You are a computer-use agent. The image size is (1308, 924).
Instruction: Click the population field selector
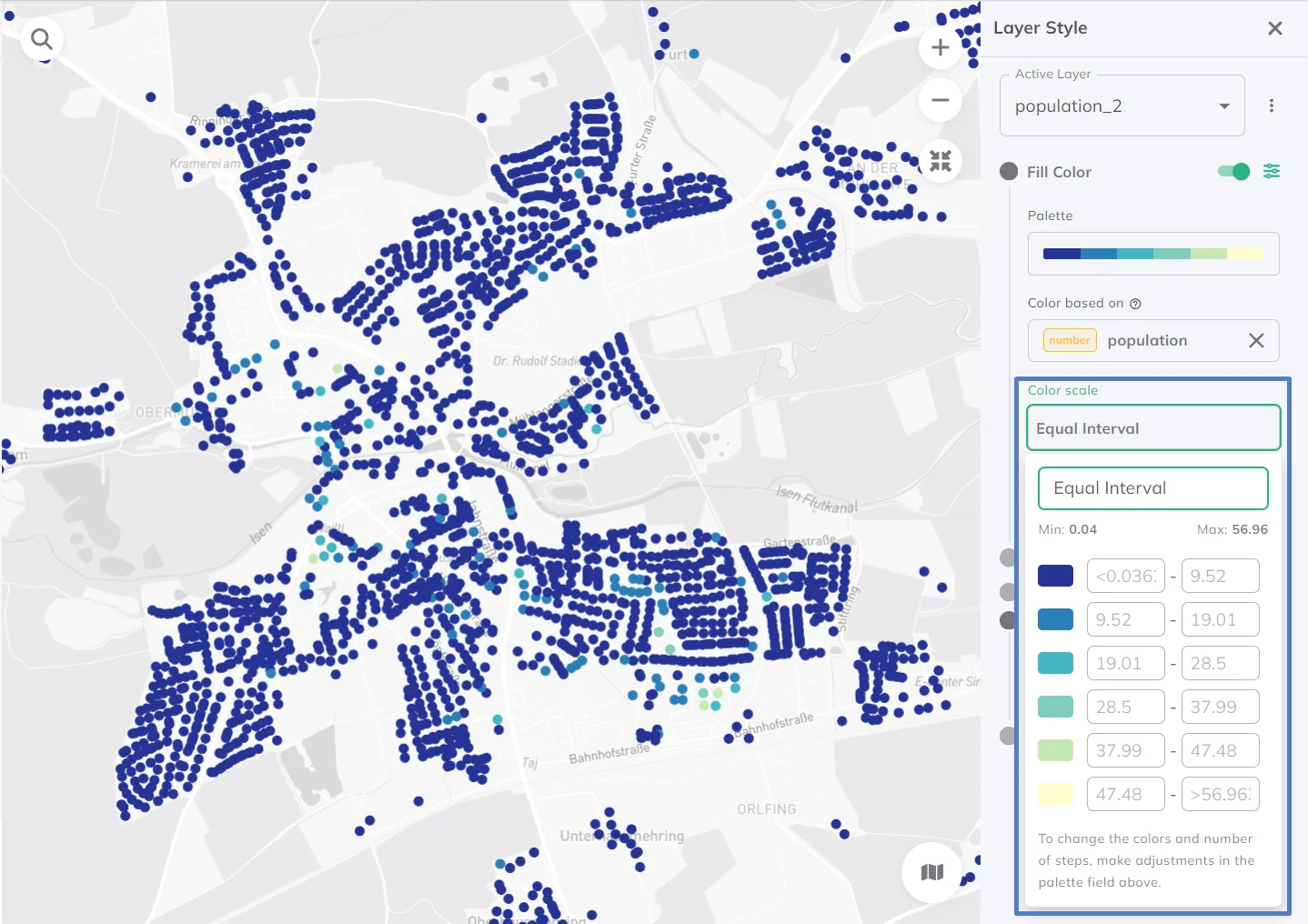click(1153, 340)
